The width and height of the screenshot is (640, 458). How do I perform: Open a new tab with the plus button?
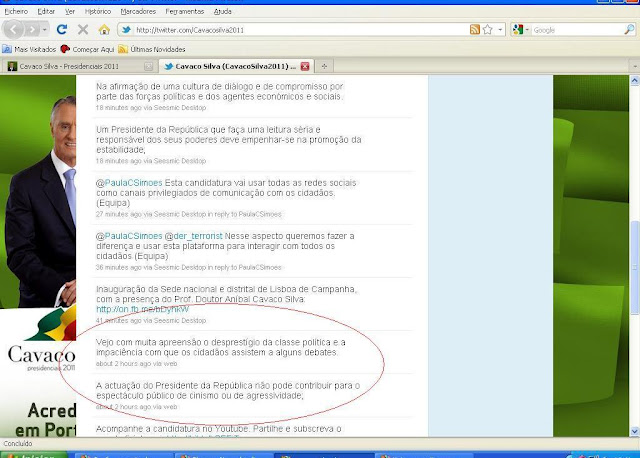[x=324, y=66]
